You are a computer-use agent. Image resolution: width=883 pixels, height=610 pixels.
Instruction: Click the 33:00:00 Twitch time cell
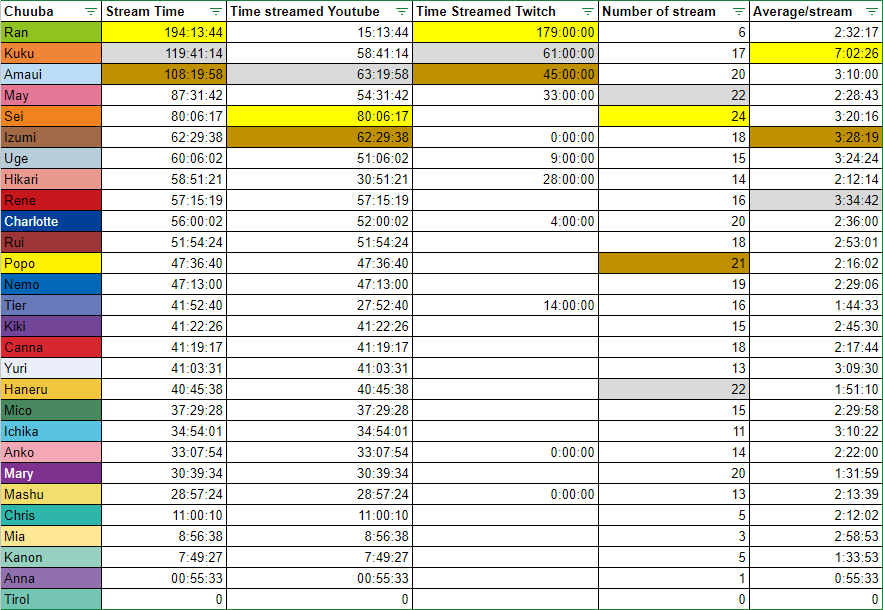click(x=506, y=96)
